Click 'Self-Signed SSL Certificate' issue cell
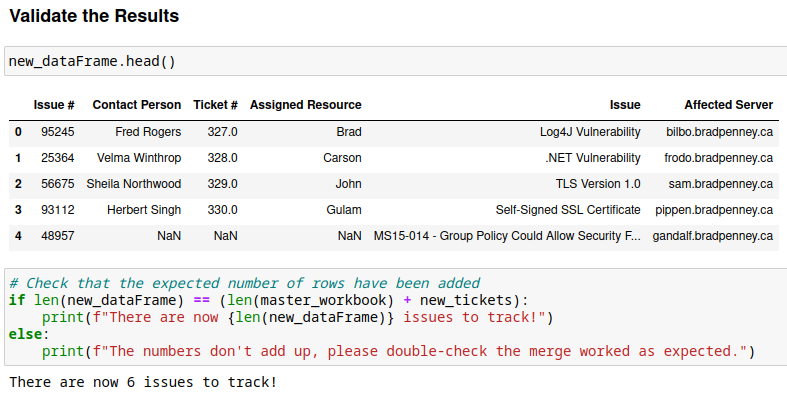 coord(568,210)
